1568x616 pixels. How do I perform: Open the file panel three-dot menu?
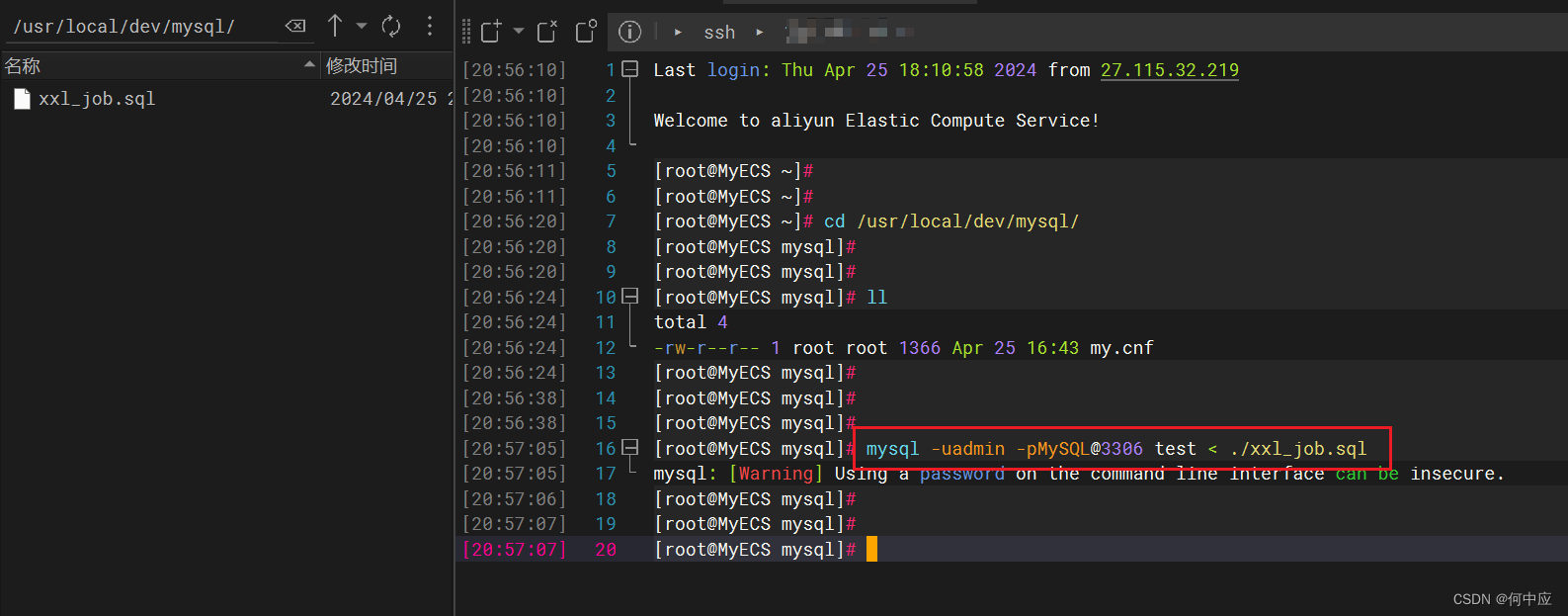coord(429,26)
